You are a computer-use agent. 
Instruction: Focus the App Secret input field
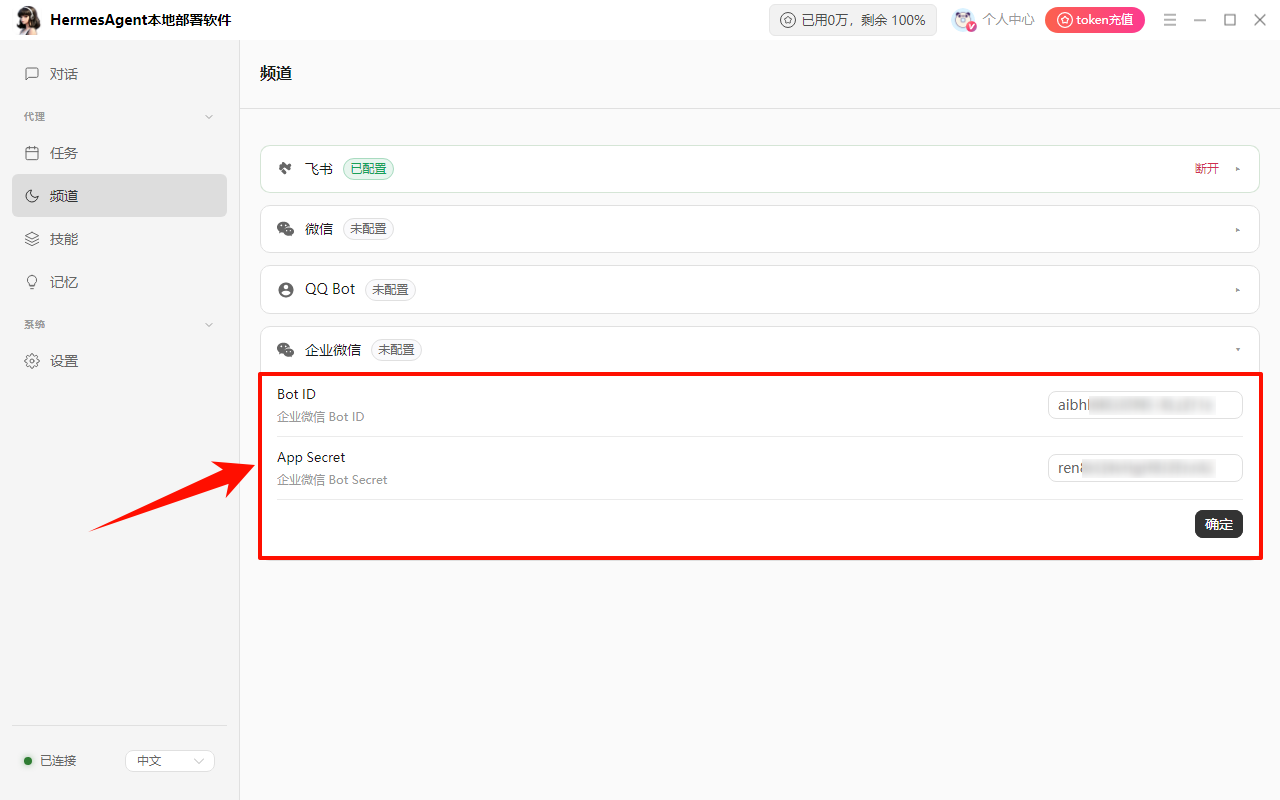(x=1145, y=468)
